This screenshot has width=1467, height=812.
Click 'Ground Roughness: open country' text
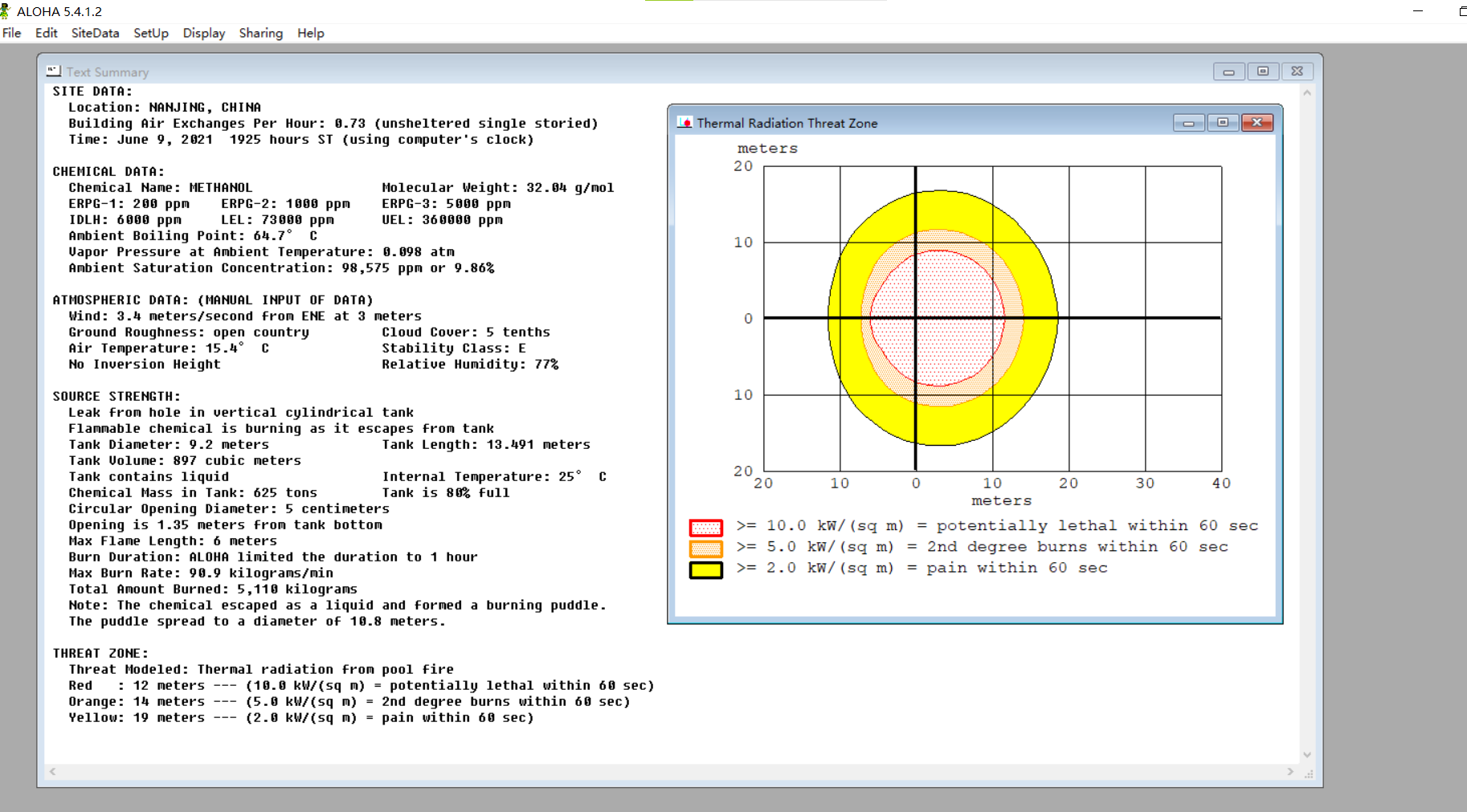(x=189, y=333)
